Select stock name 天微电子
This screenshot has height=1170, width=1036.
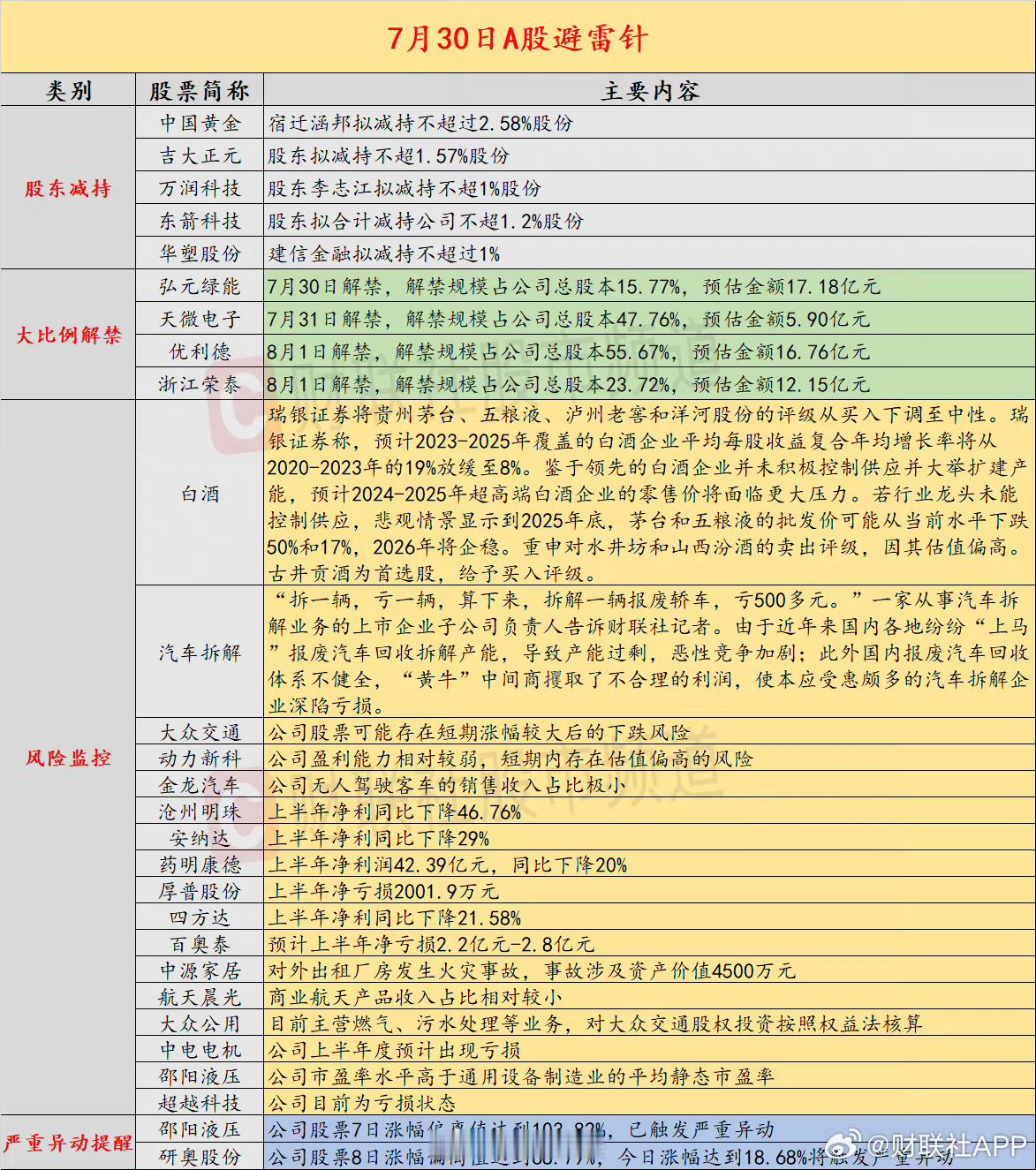coord(200,319)
